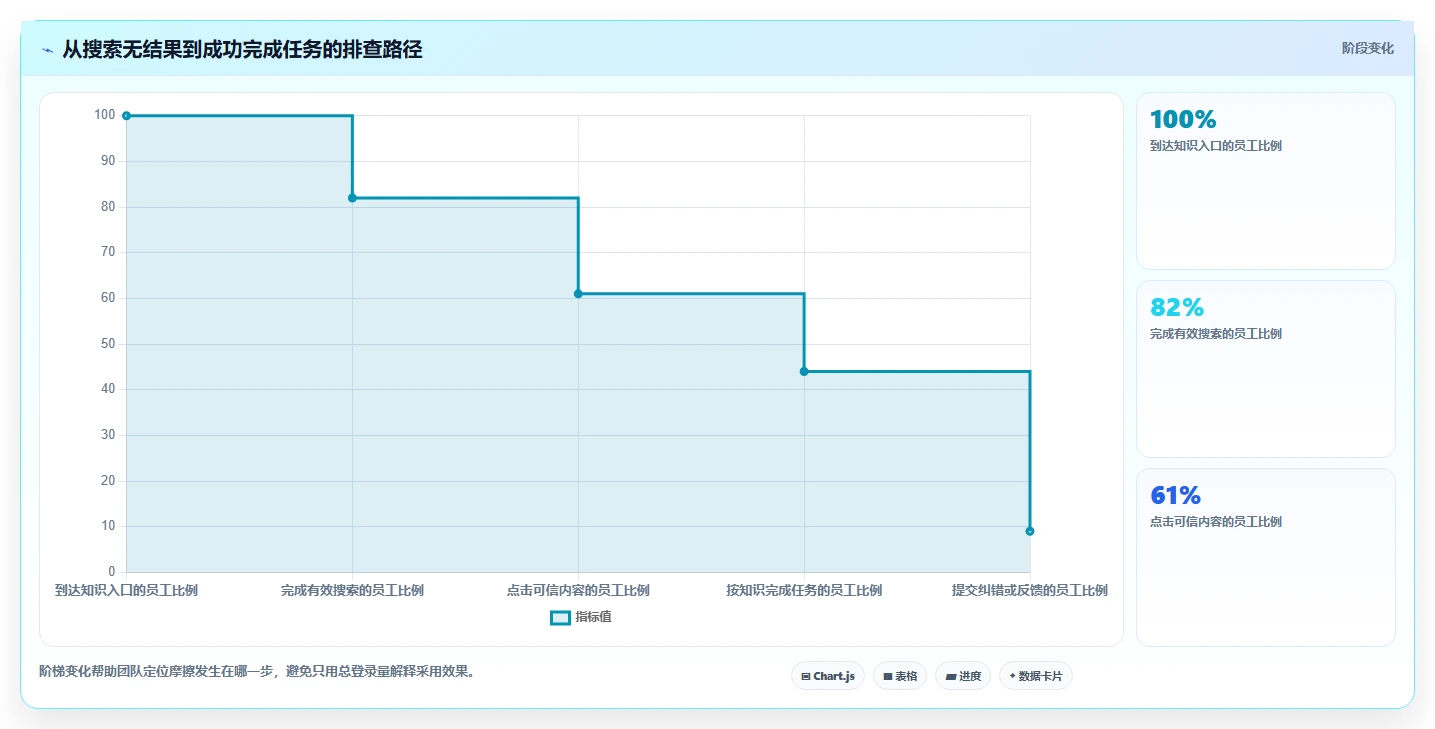Click the 表格 tag chip
1435x729 pixels.
pos(900,676)
